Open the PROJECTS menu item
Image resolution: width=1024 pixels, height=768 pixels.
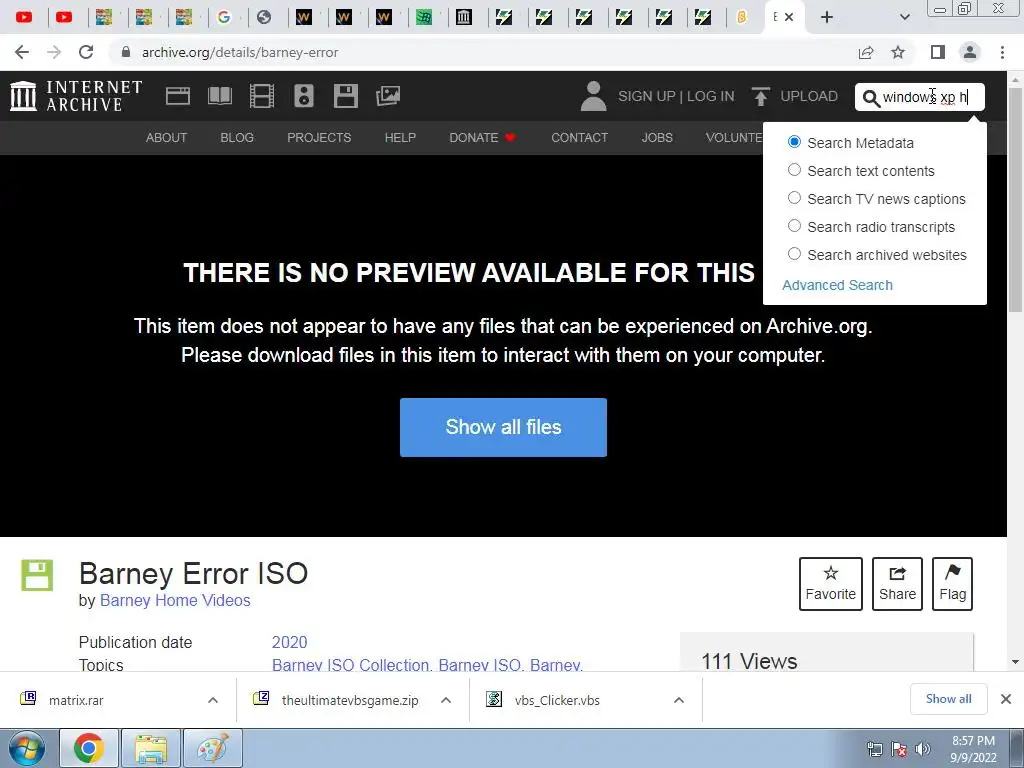pos(319,138)
